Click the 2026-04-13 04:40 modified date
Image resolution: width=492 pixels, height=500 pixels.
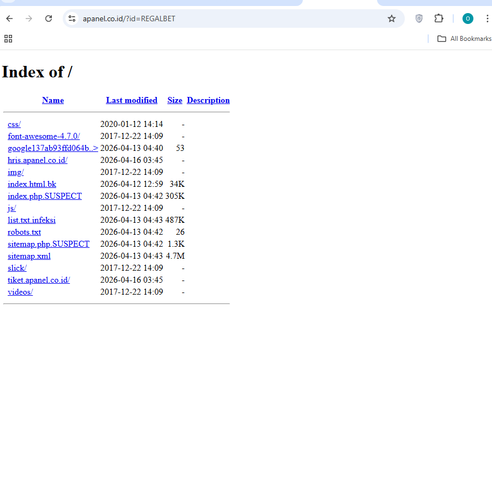coord(132,148)
